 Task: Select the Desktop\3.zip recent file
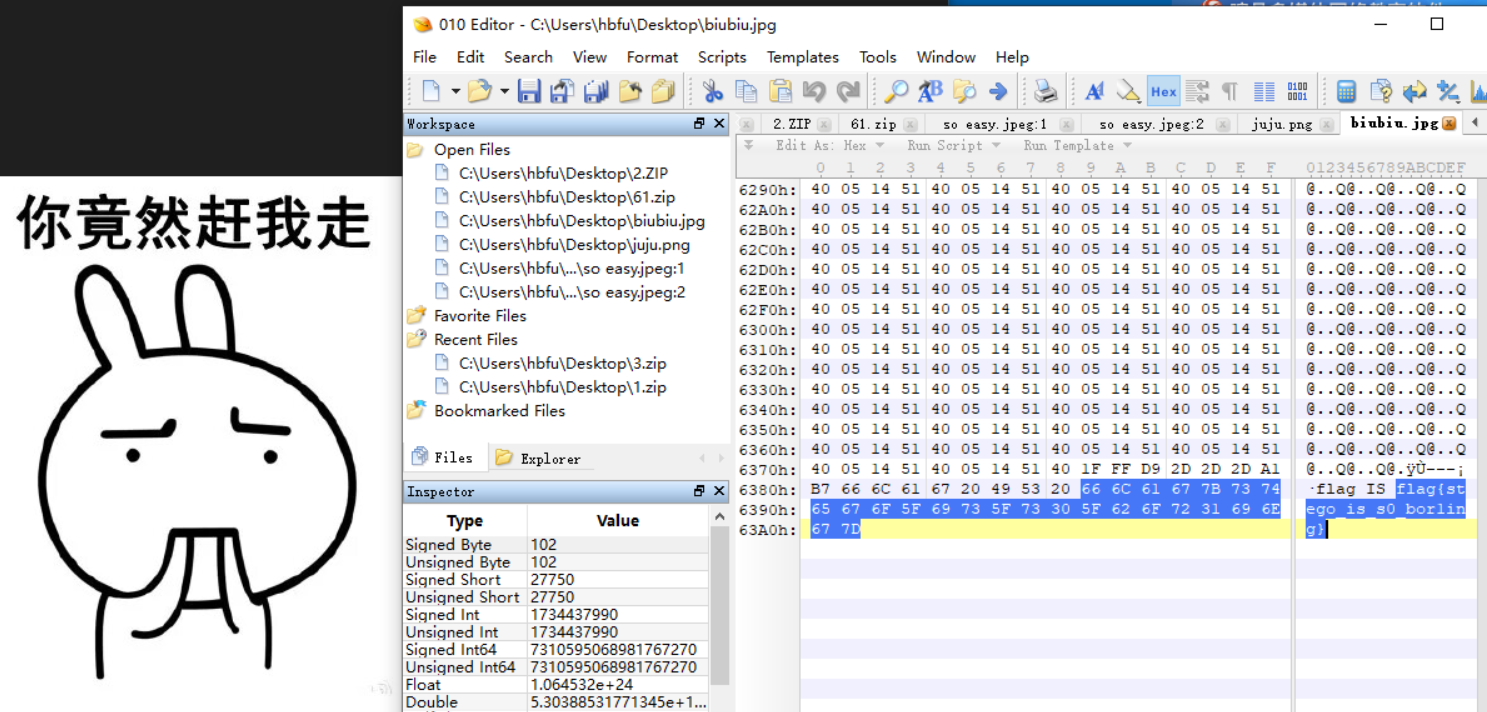(x=562, y=363)
